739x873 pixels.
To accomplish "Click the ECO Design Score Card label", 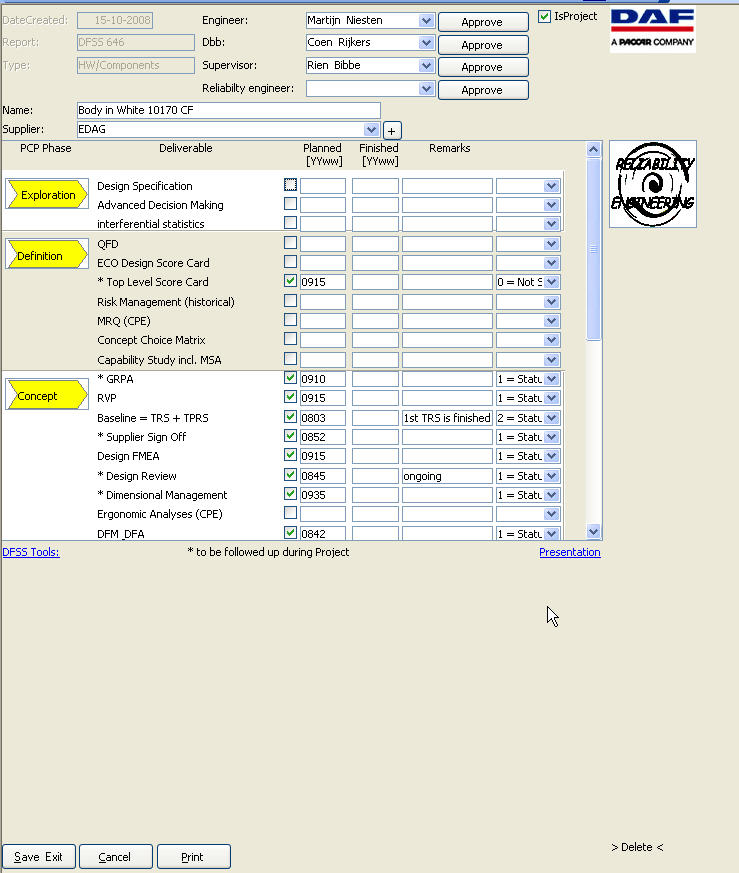I will pos(153,263).
